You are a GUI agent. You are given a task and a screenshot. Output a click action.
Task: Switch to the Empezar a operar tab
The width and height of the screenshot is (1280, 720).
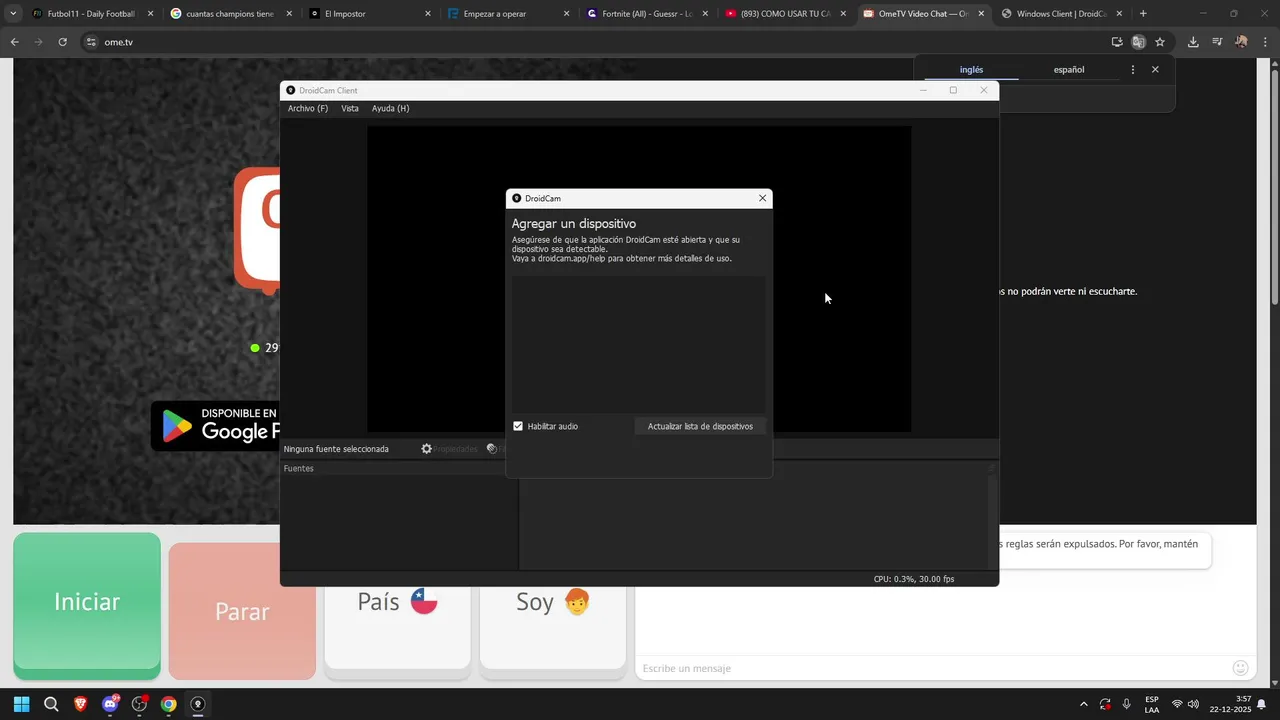pyautogui.click(x=507, y=14)
